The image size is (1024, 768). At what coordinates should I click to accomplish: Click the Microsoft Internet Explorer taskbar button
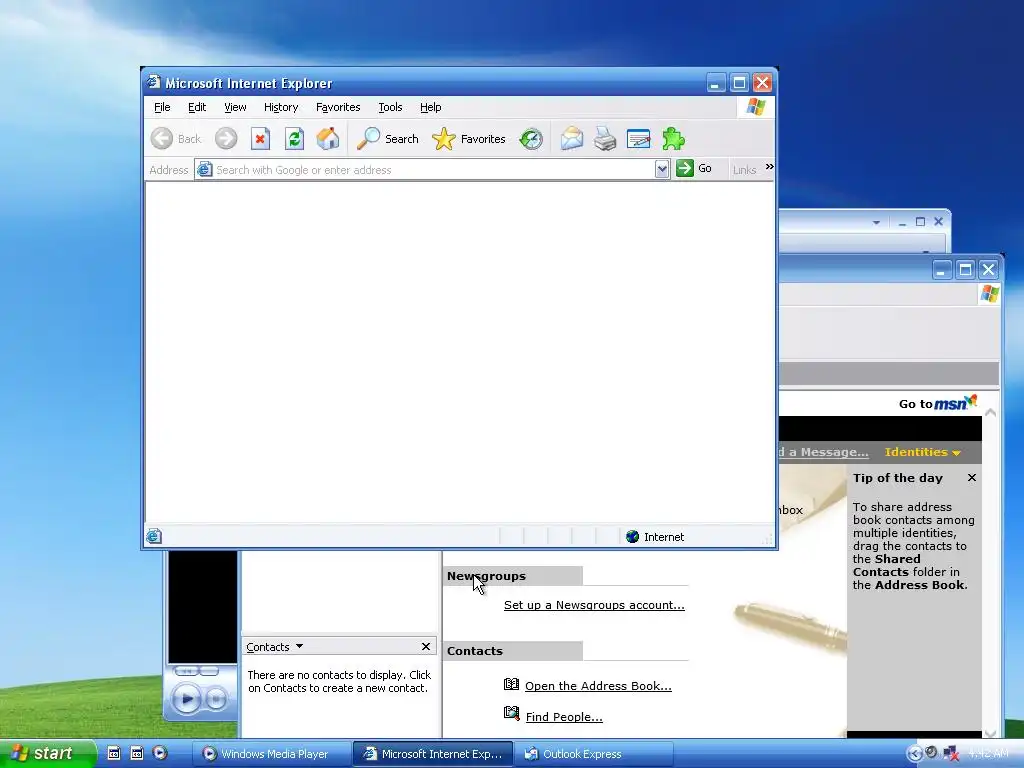pyautogui.click(x=433, y=754)
